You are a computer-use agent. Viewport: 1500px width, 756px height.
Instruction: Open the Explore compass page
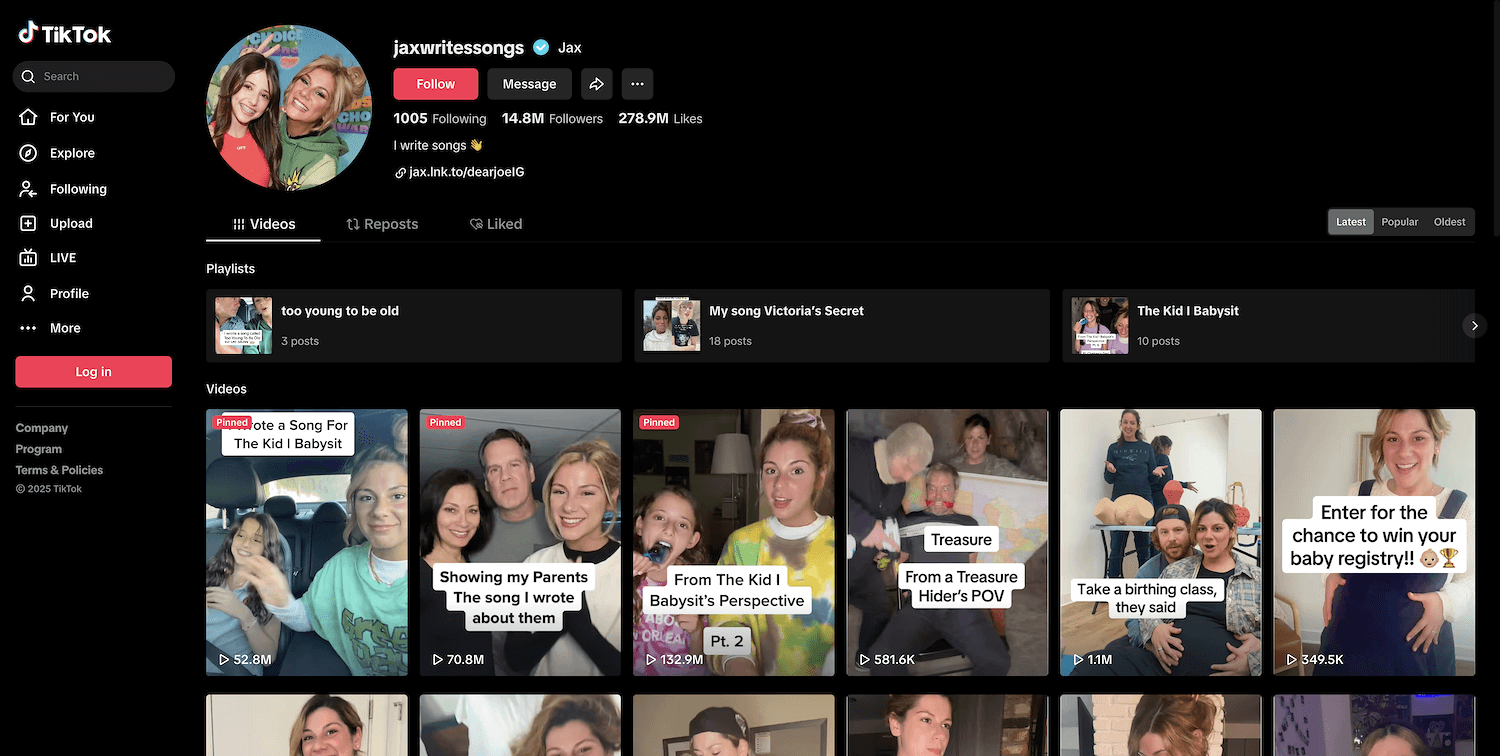(71, 153)
